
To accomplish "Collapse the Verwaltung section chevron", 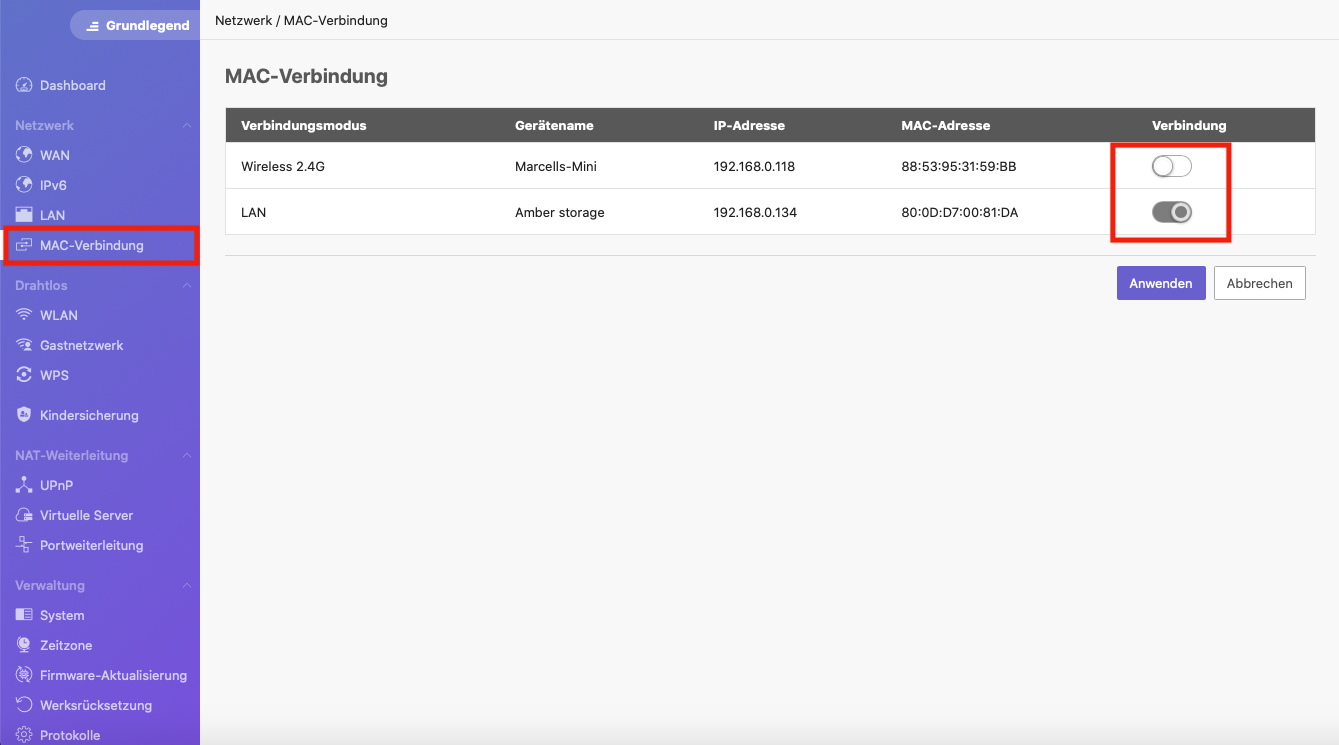I will pos(186,585).
